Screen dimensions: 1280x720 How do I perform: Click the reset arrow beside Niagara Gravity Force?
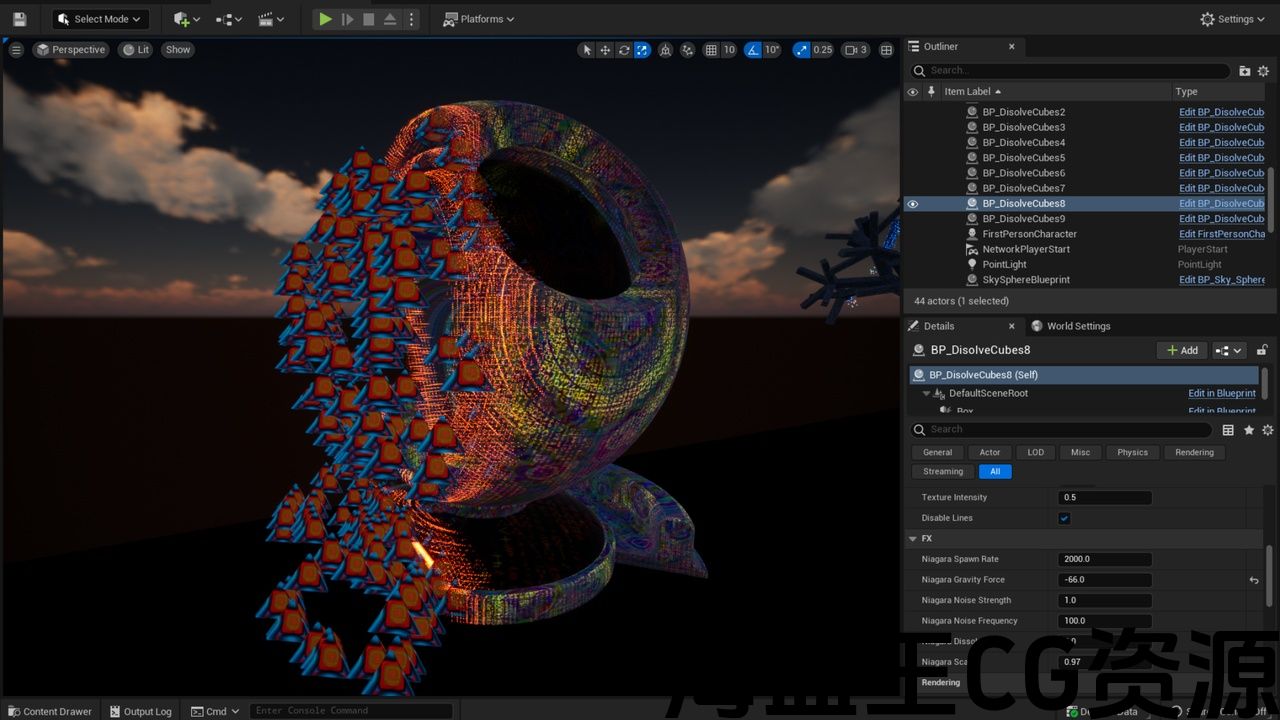(x=1253, y=580)
